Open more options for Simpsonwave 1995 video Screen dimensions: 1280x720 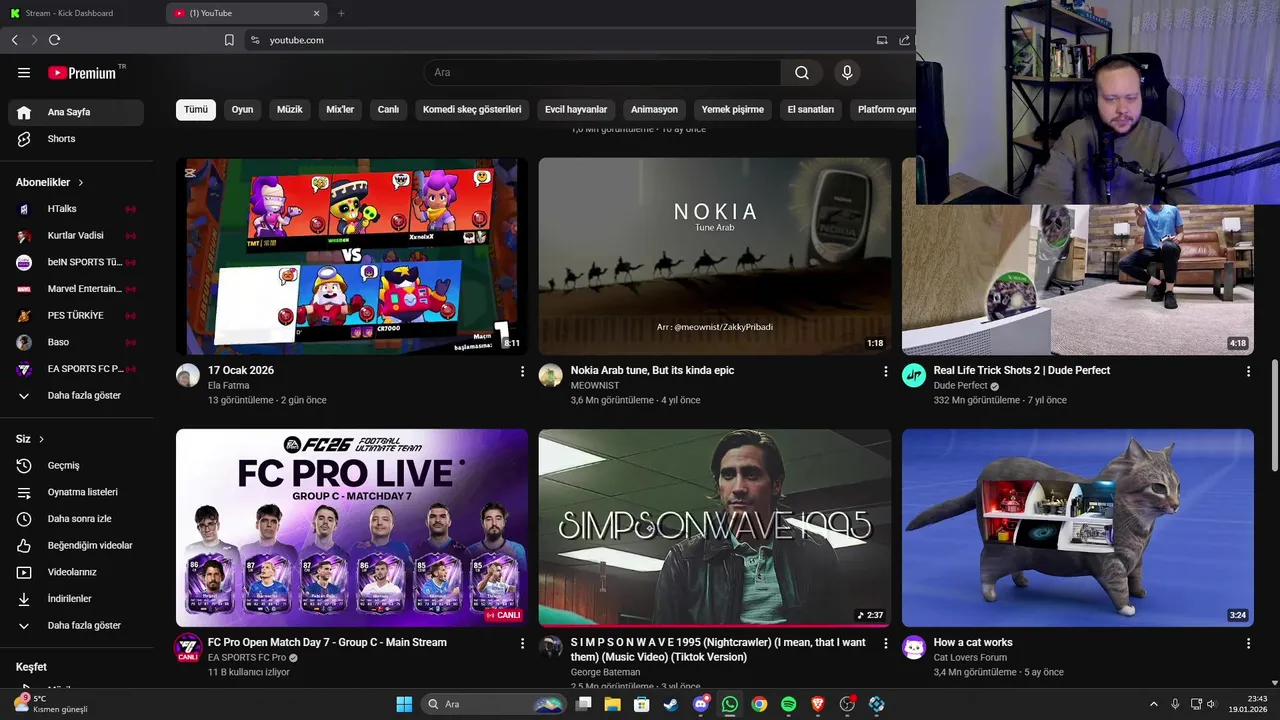coord(885,644)
